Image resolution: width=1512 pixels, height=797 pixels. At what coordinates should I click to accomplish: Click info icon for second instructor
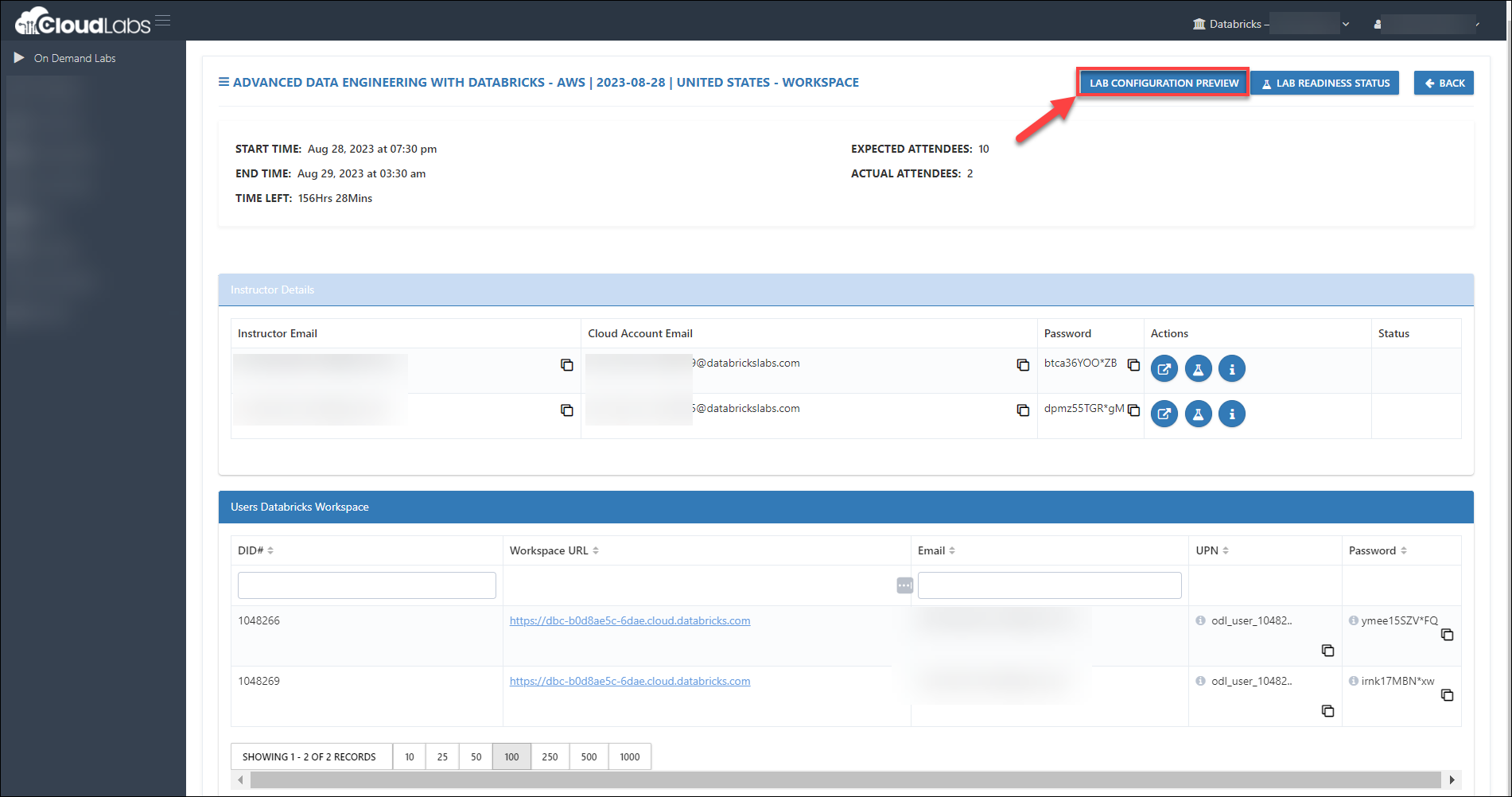pyautogui.click(x=1232, y=414)
